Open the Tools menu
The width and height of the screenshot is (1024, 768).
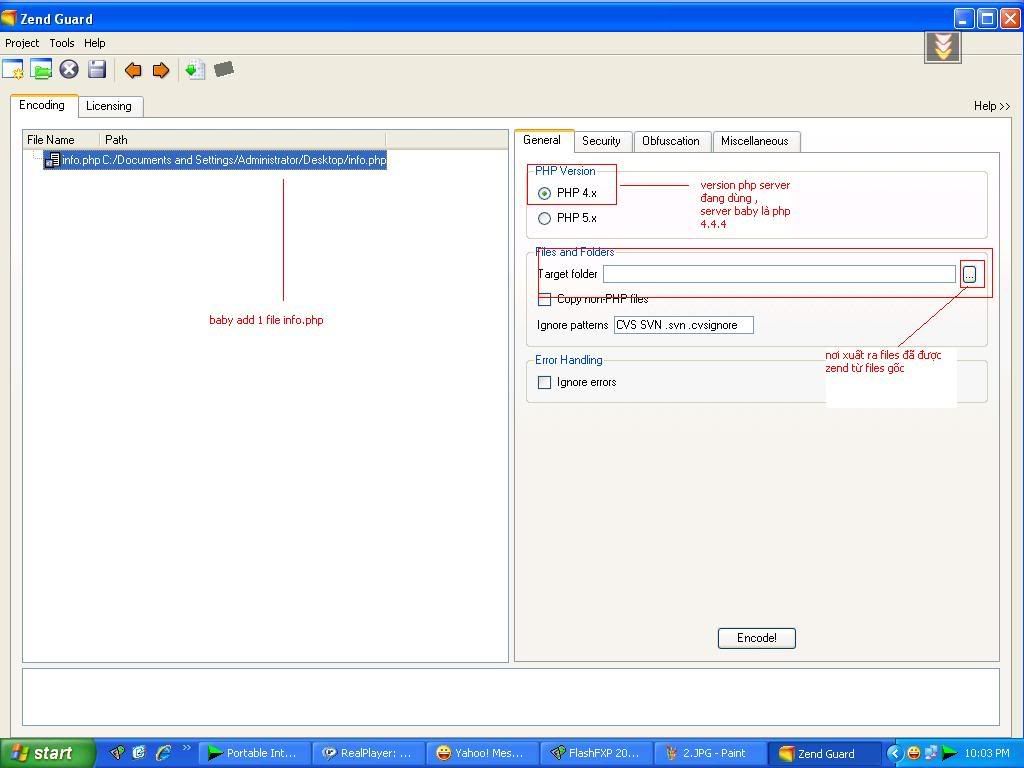click(61, 43)
